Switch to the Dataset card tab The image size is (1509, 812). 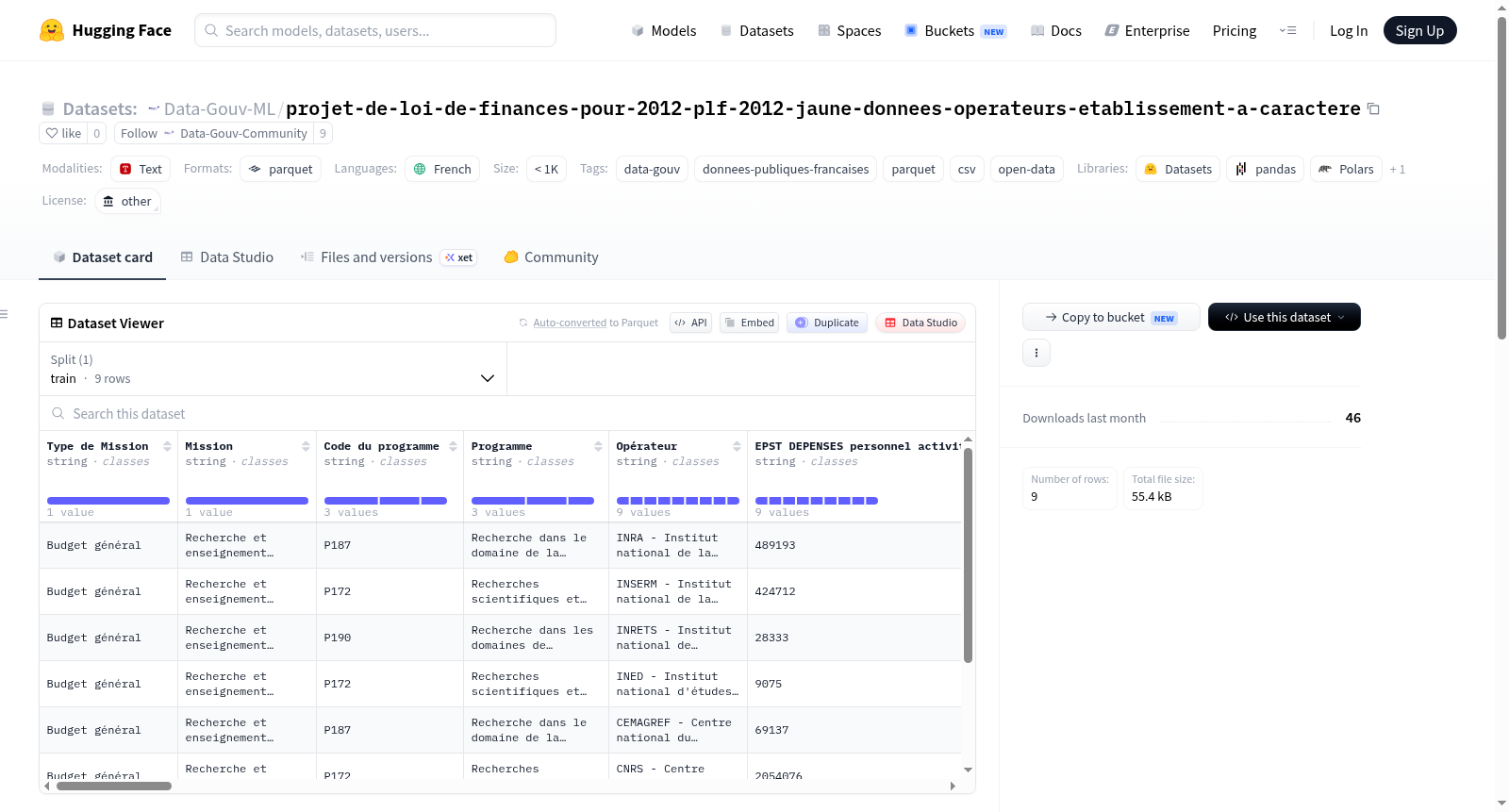tap(102, 257)
